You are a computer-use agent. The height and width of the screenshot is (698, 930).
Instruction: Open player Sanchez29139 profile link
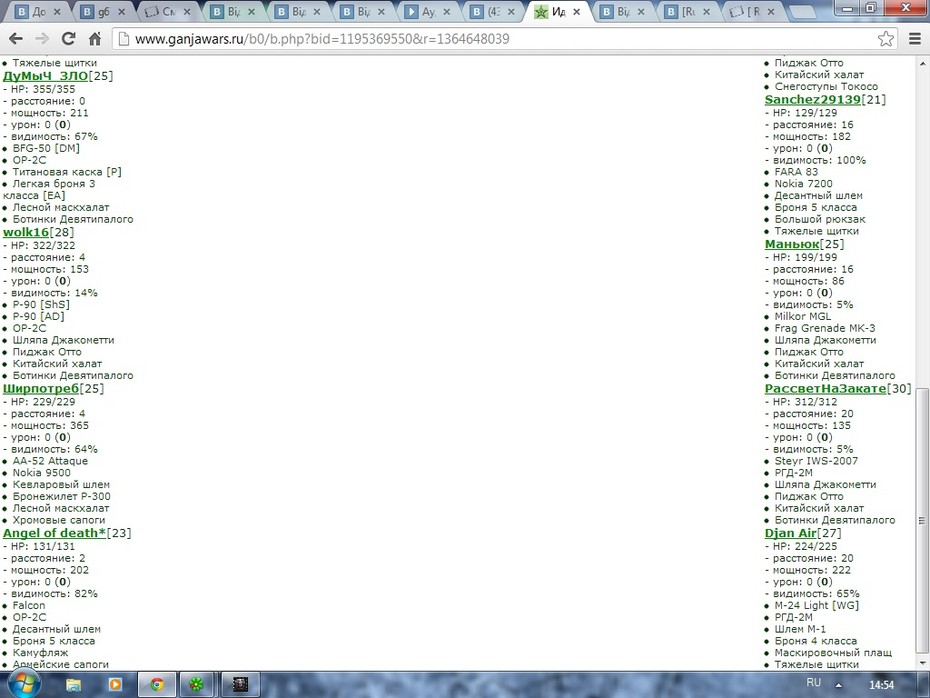tap(813, 100)
